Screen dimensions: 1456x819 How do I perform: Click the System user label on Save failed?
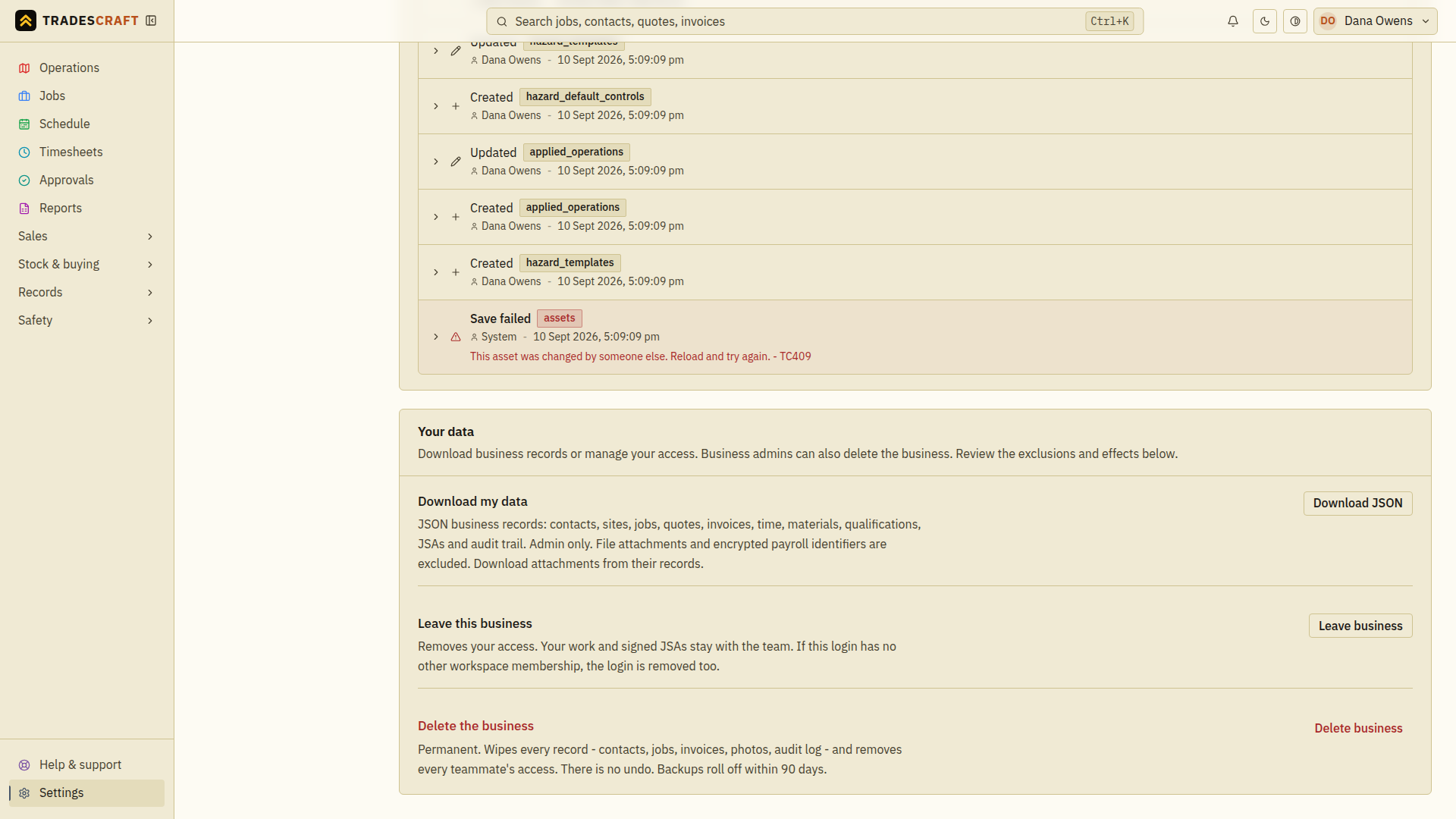(x=498, y=337)
